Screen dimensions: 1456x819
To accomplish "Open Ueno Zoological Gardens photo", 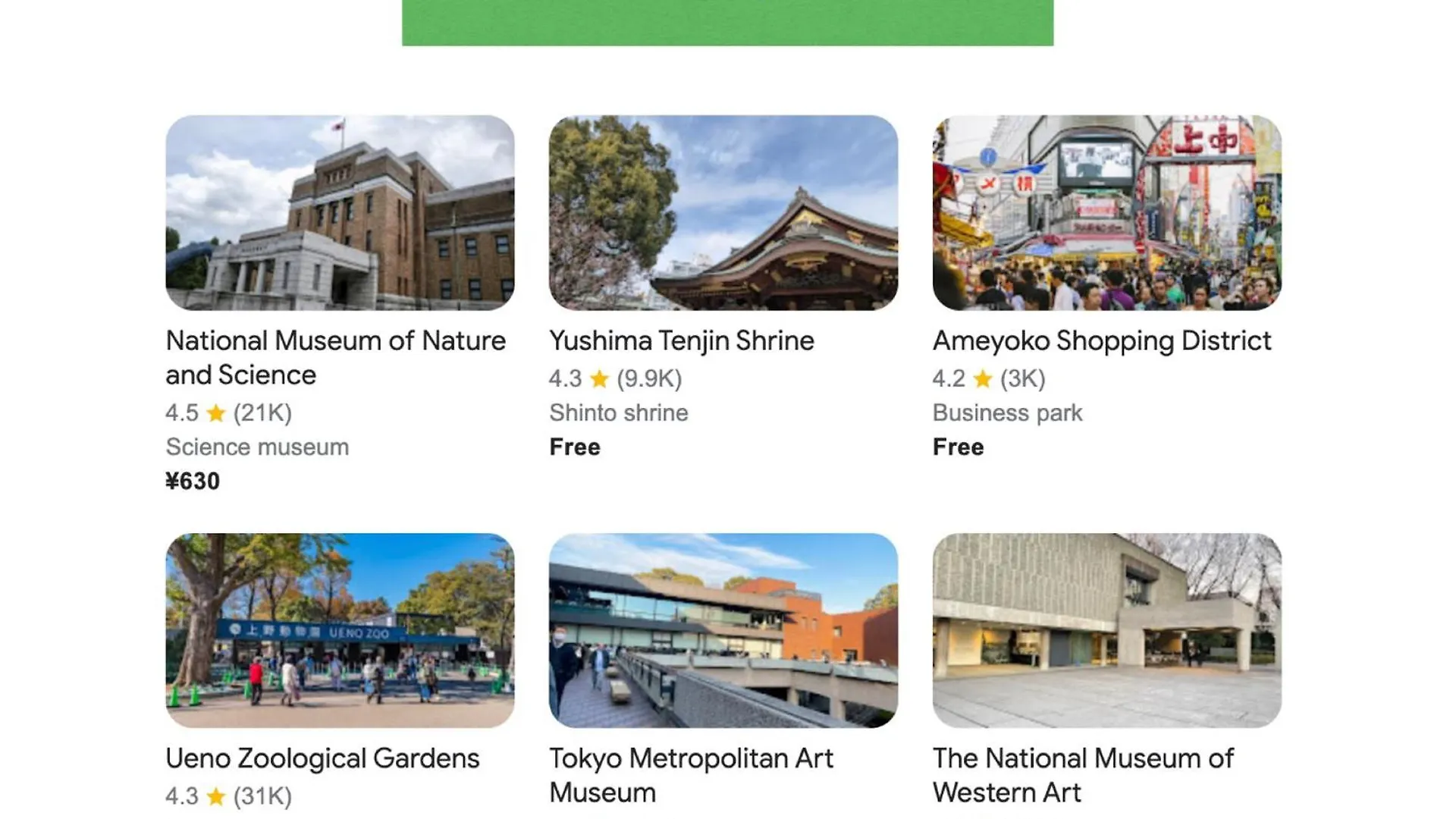I will pos(340,630).
